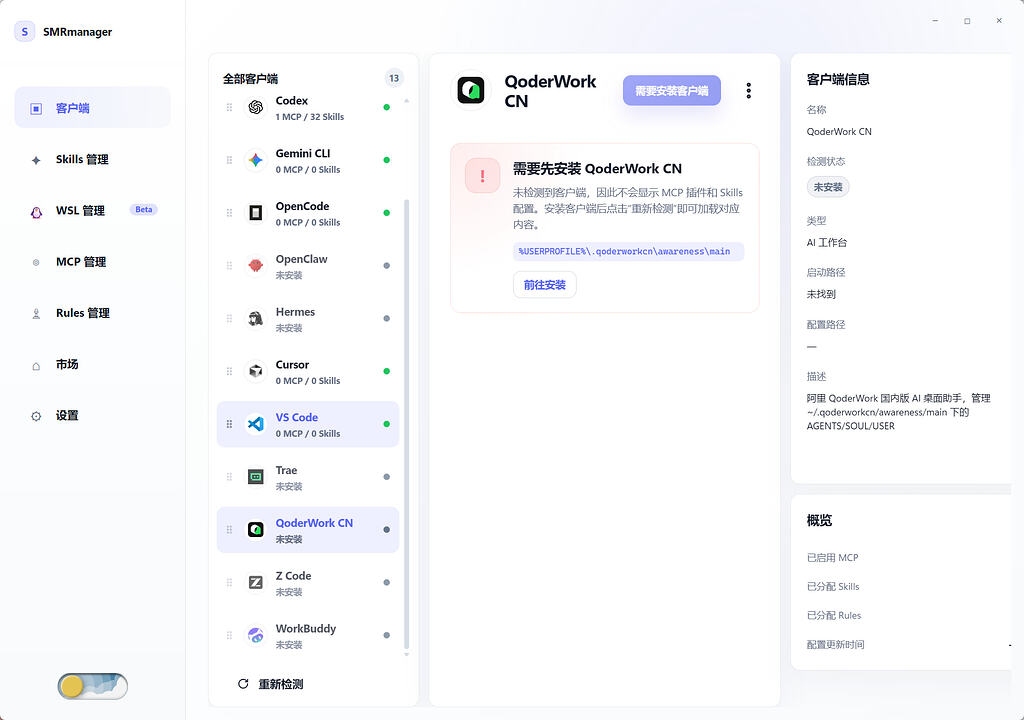Screen dimensions: 1024x720
Task: Click the client list scrollbar
Action: (x=407, y=423)
